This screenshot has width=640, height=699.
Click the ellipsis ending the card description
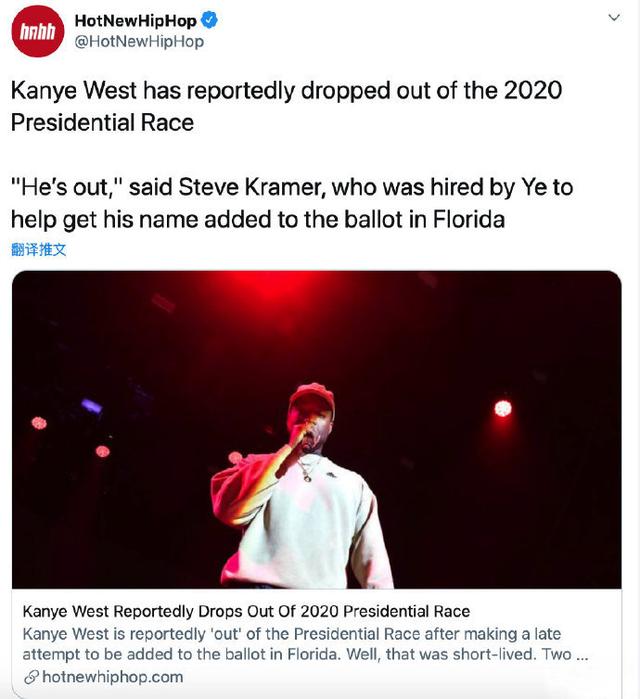[582, 655]
